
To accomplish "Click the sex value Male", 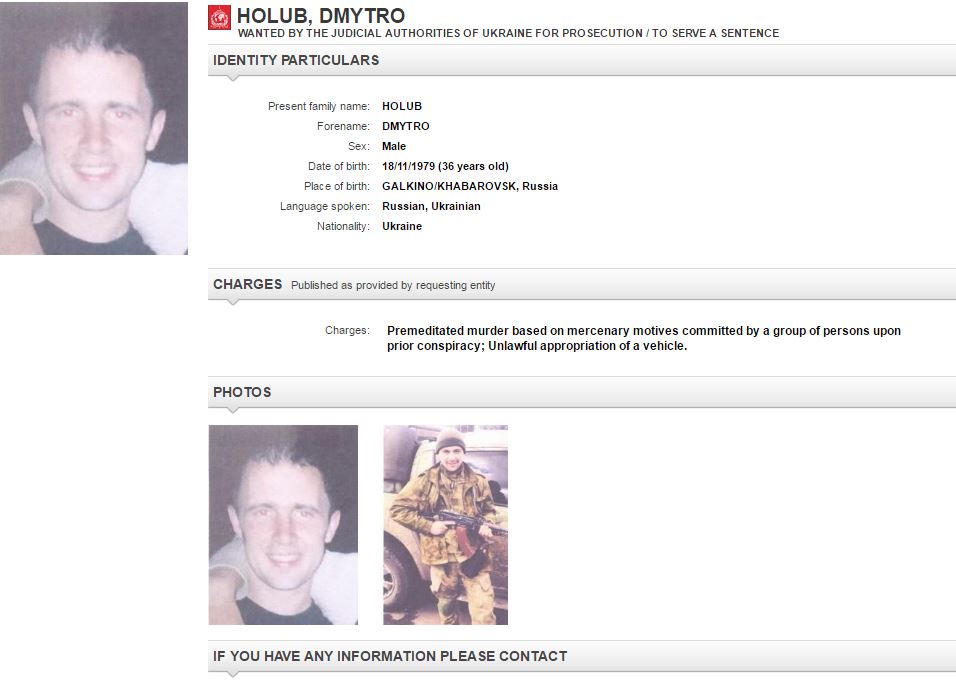I will 394,146.
